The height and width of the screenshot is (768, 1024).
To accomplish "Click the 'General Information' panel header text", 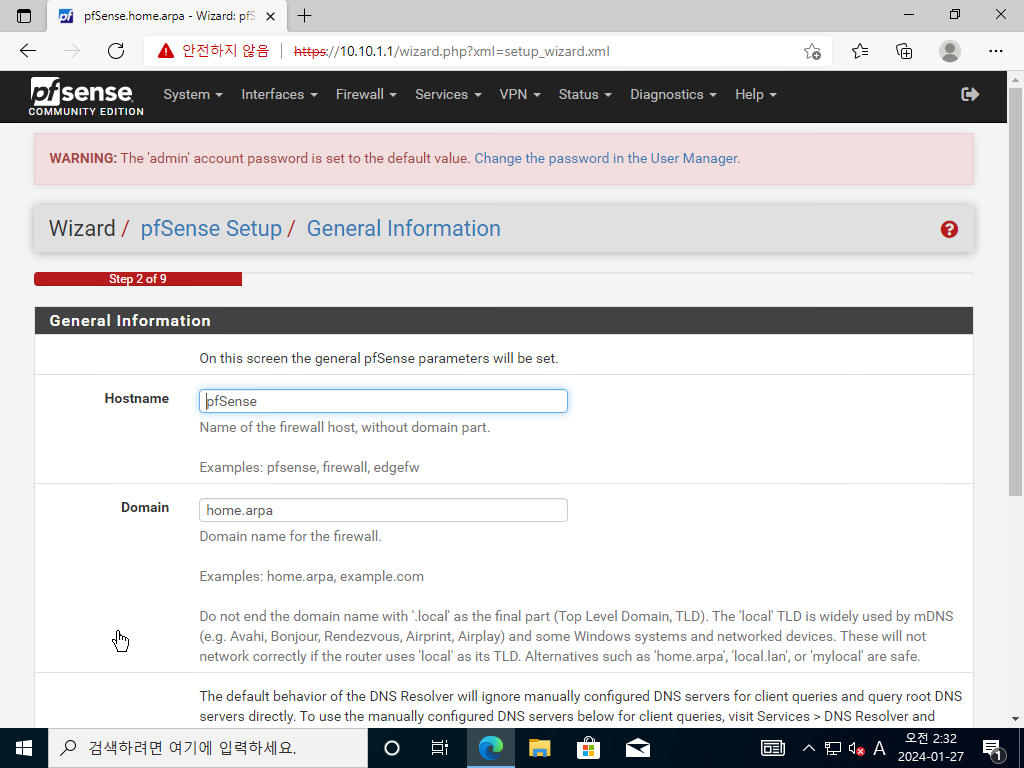I will click(x=130, y=321).
